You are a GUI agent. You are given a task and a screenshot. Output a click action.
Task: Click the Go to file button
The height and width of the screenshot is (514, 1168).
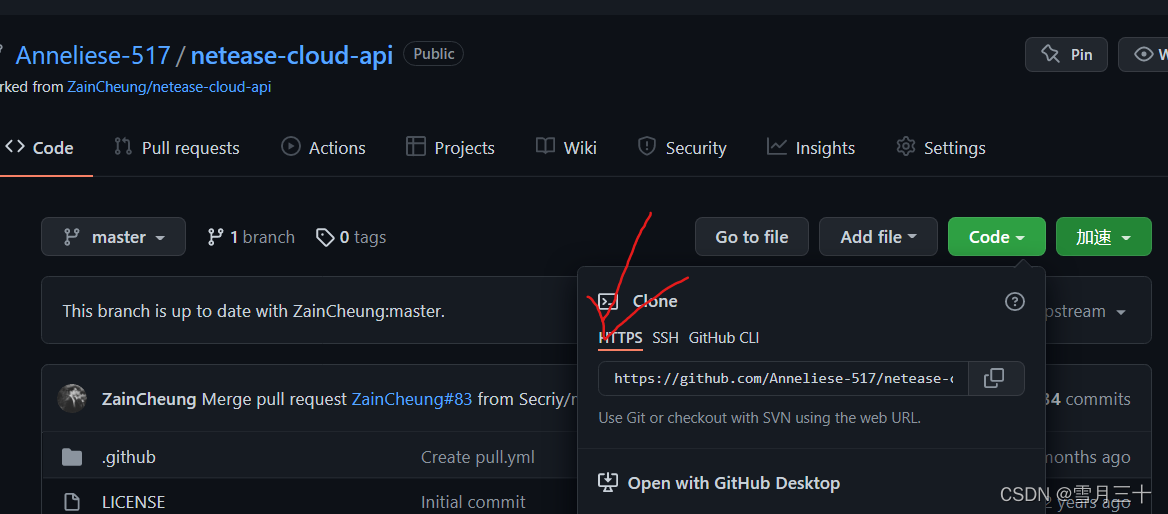pyautogui.click(x=752, y=237)
